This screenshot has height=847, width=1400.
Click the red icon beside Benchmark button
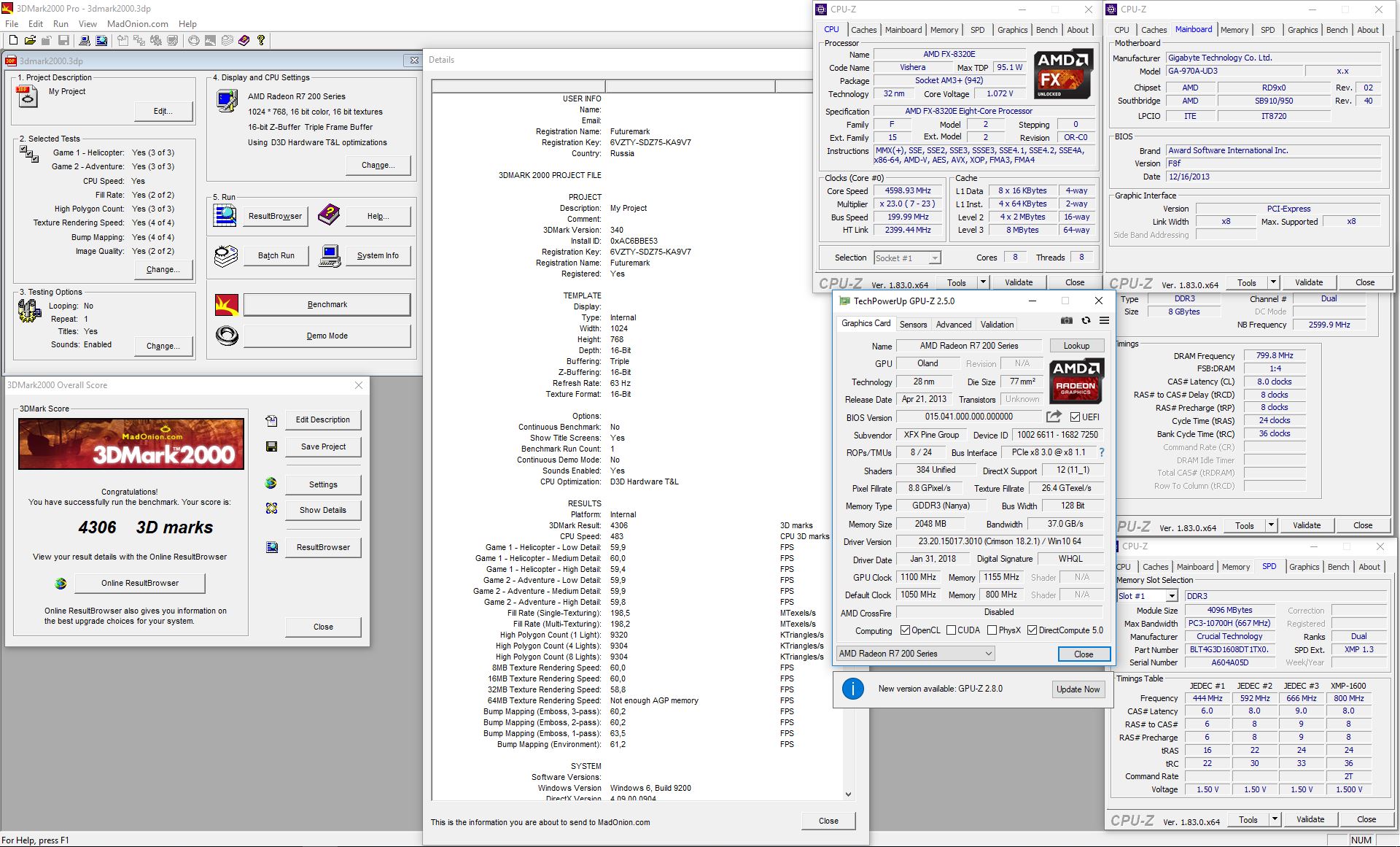pyautogui.click(x=227, y=304)
